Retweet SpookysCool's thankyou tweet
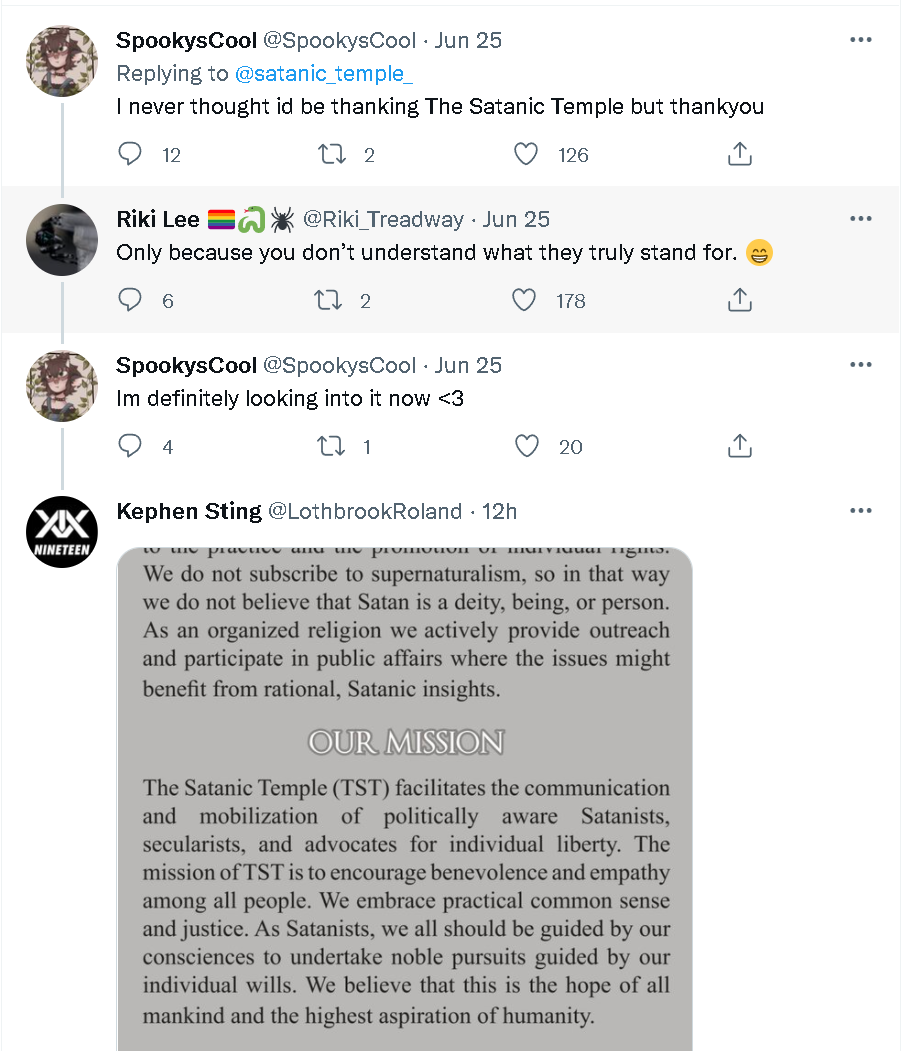Screen dimensions: 910x1051 (332, 154)
